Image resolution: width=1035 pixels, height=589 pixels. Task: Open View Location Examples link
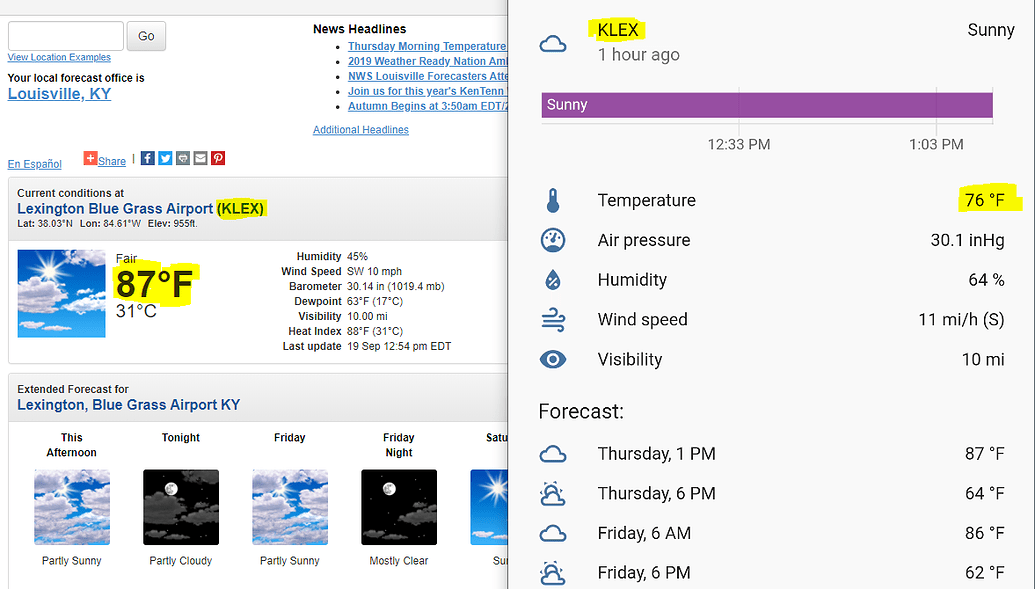coord(59,57)
